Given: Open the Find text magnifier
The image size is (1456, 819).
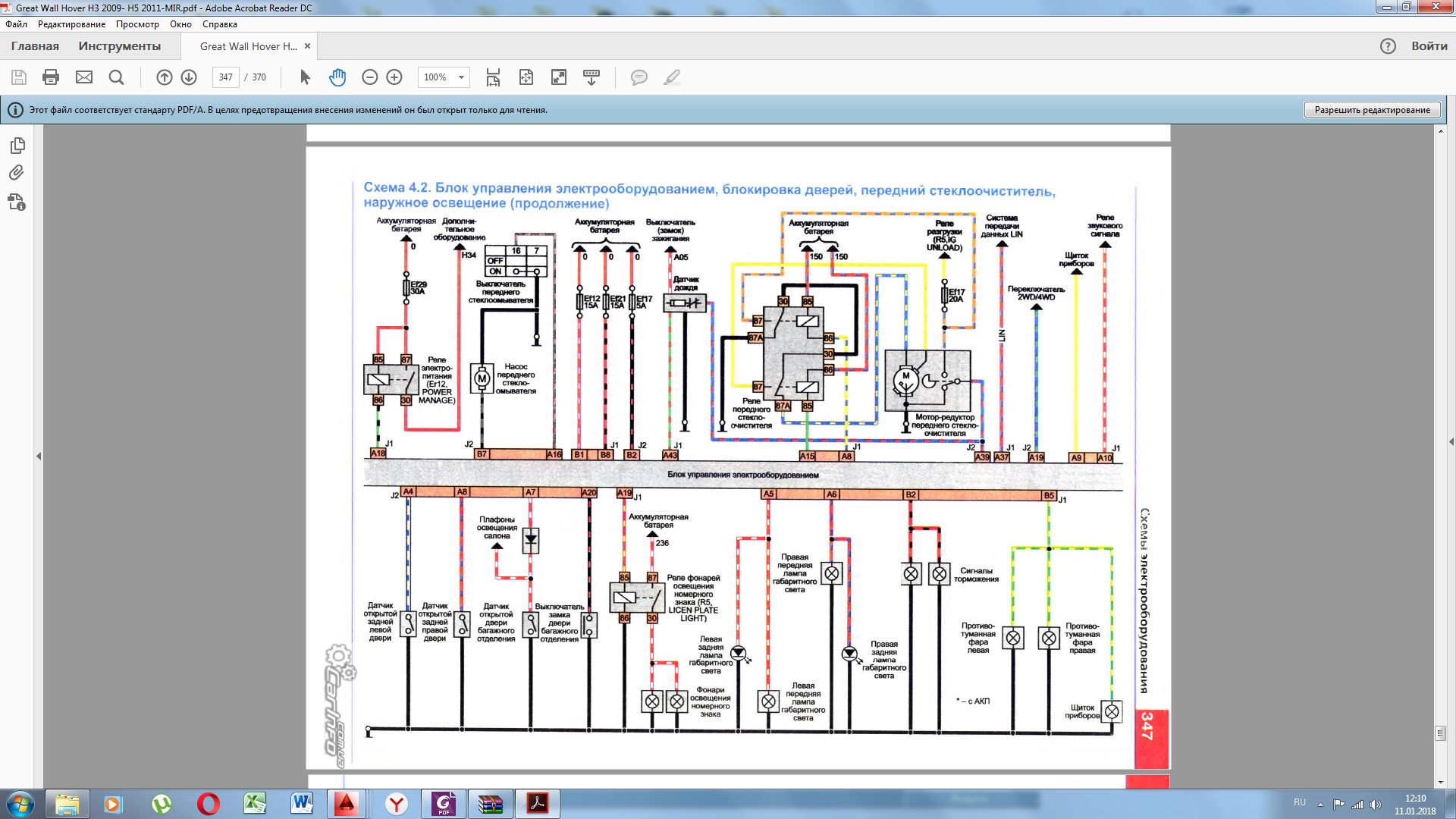Looking at the screenshot, I should [116, 77].
